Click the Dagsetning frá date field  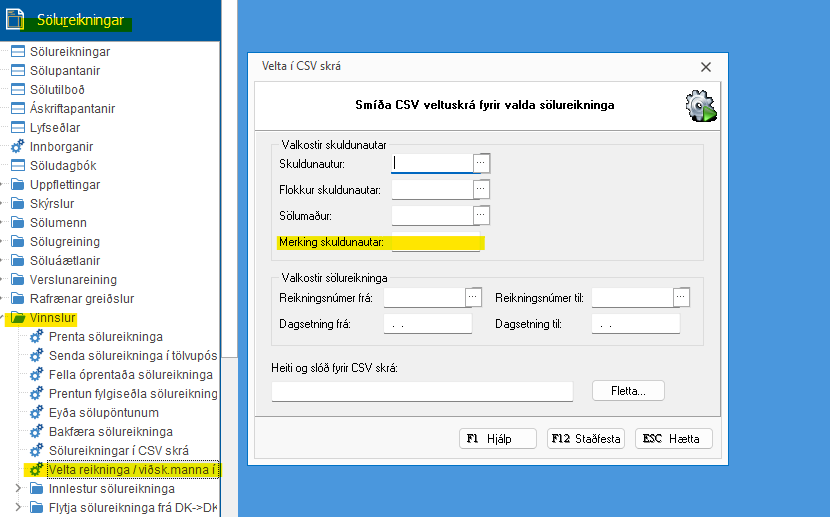(x=427, y=324)
